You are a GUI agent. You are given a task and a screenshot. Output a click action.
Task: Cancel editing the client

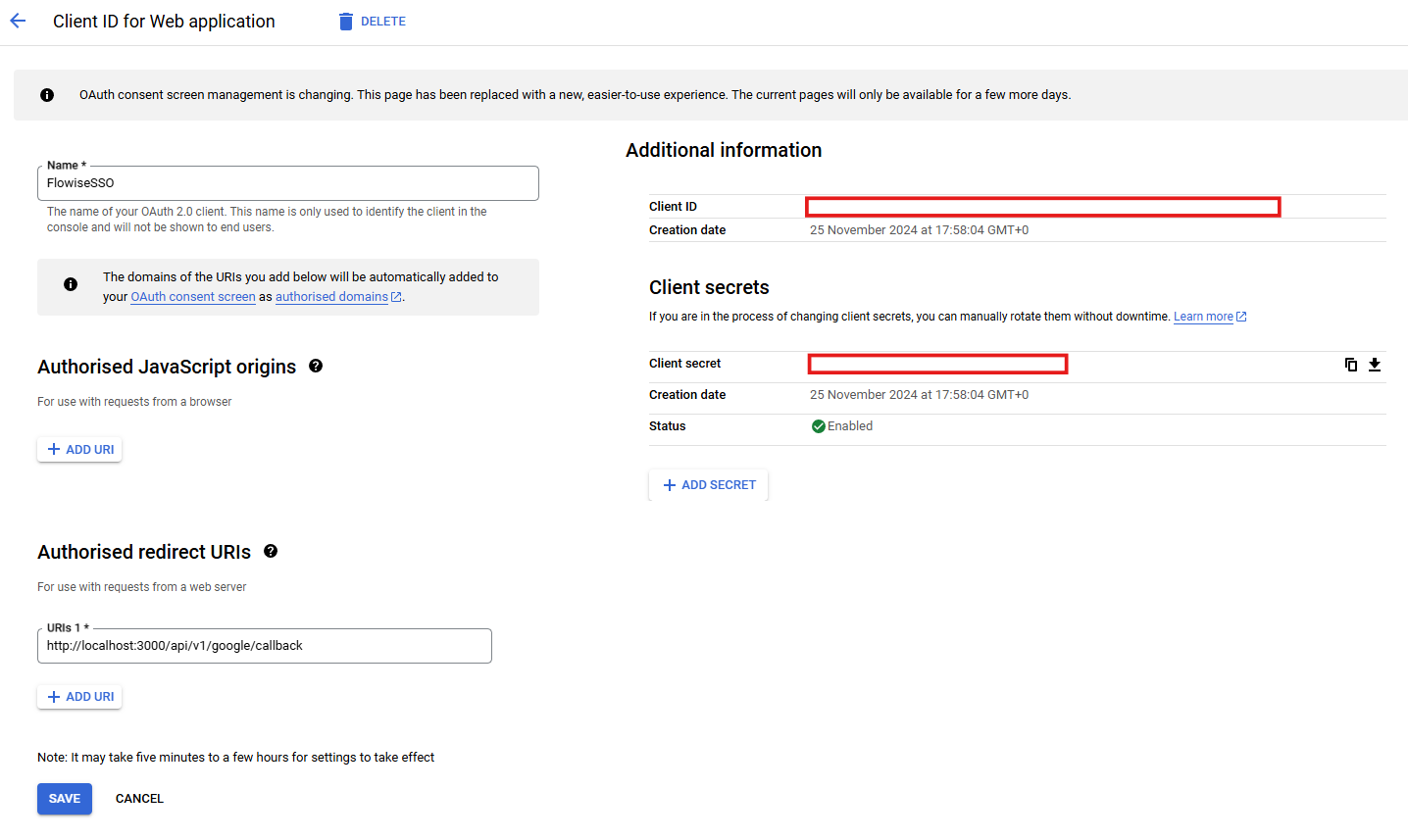139,799
